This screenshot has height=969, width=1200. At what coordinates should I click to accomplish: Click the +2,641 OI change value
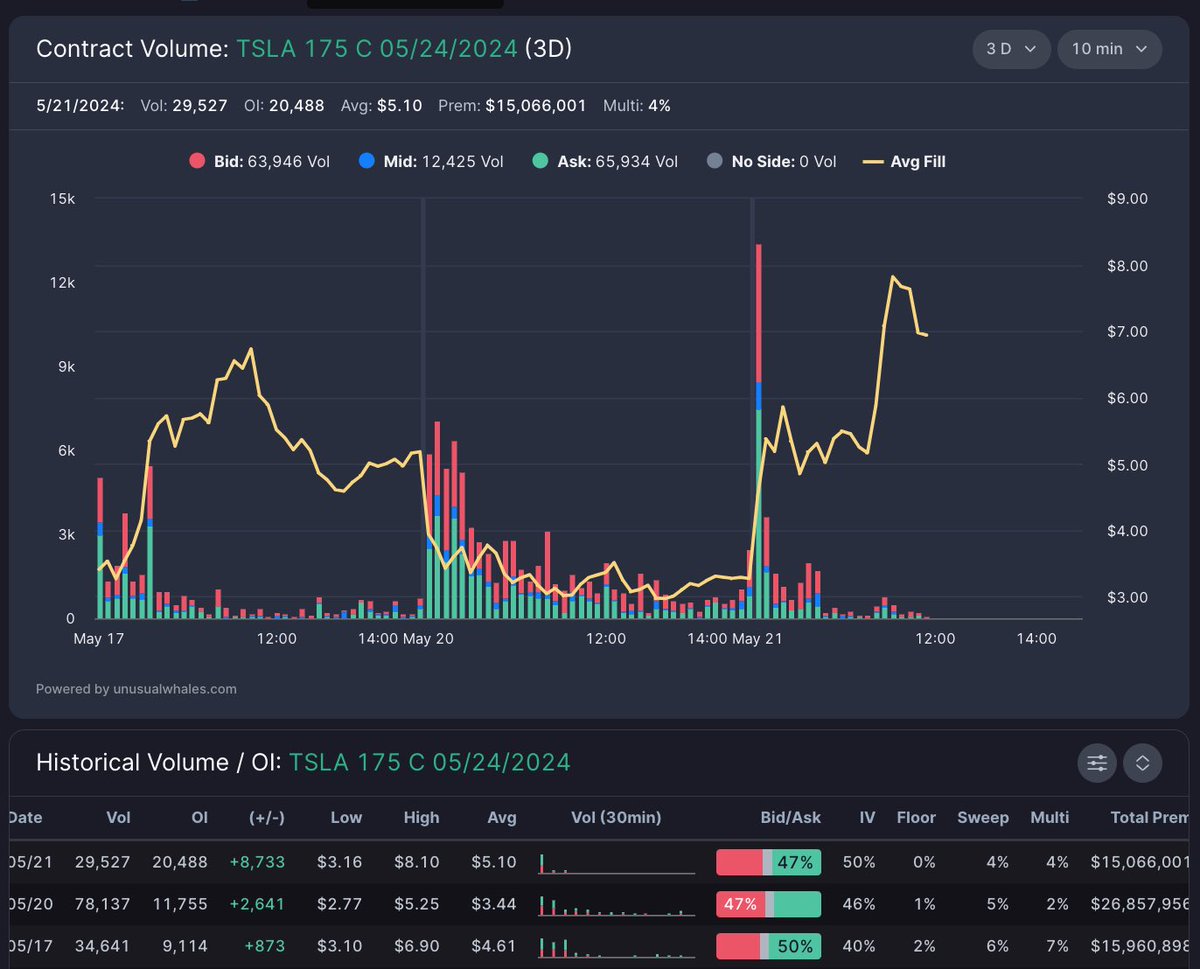(x=257, y=904)
